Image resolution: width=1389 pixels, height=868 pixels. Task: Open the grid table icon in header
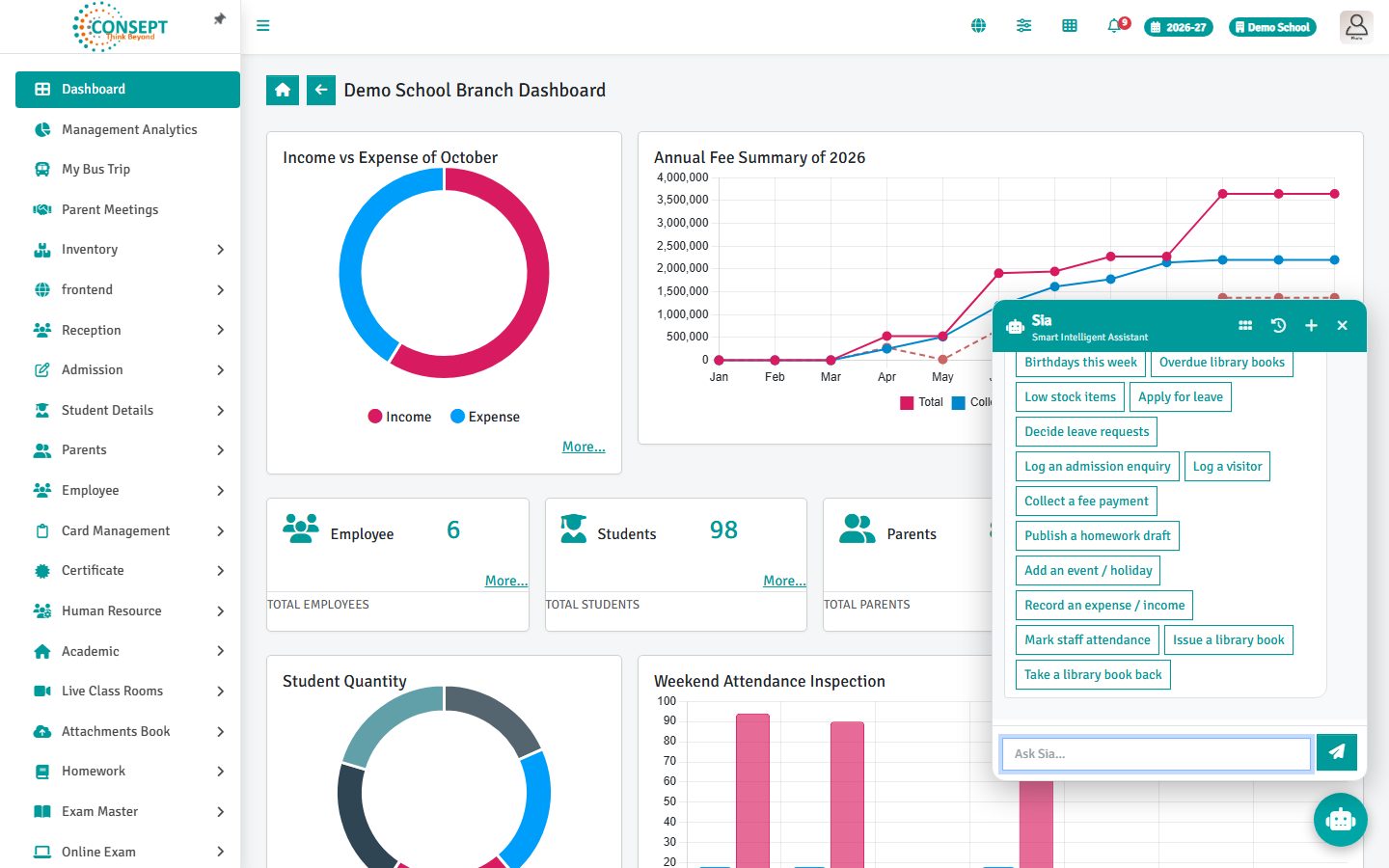(1070, 26)
